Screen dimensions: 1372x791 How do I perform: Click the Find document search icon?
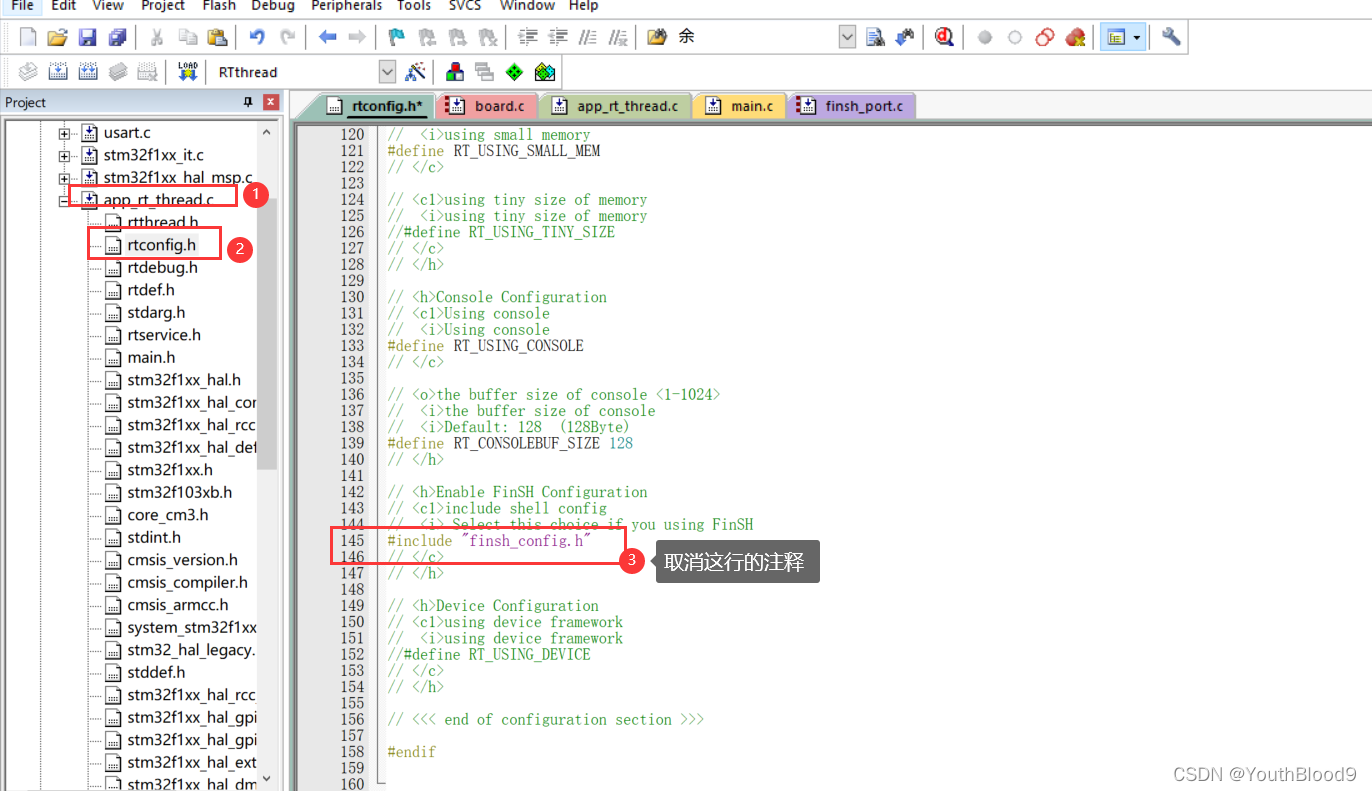coord(875,37)
